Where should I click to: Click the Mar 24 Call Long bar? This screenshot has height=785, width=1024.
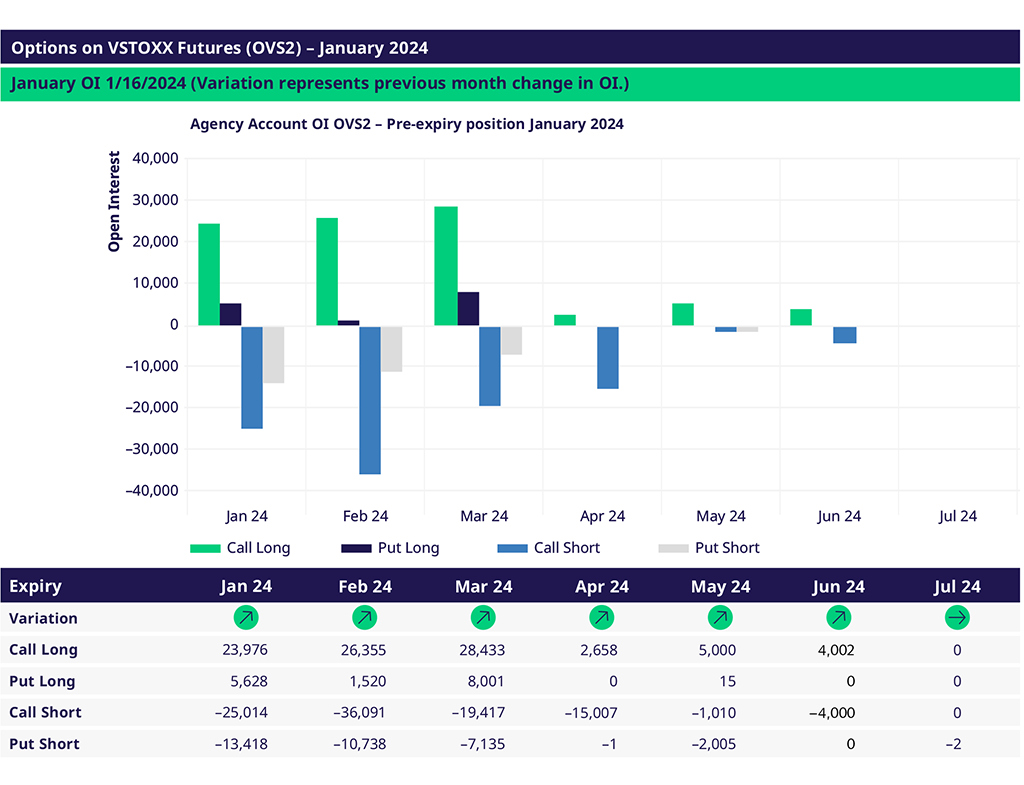click(445, 266)
